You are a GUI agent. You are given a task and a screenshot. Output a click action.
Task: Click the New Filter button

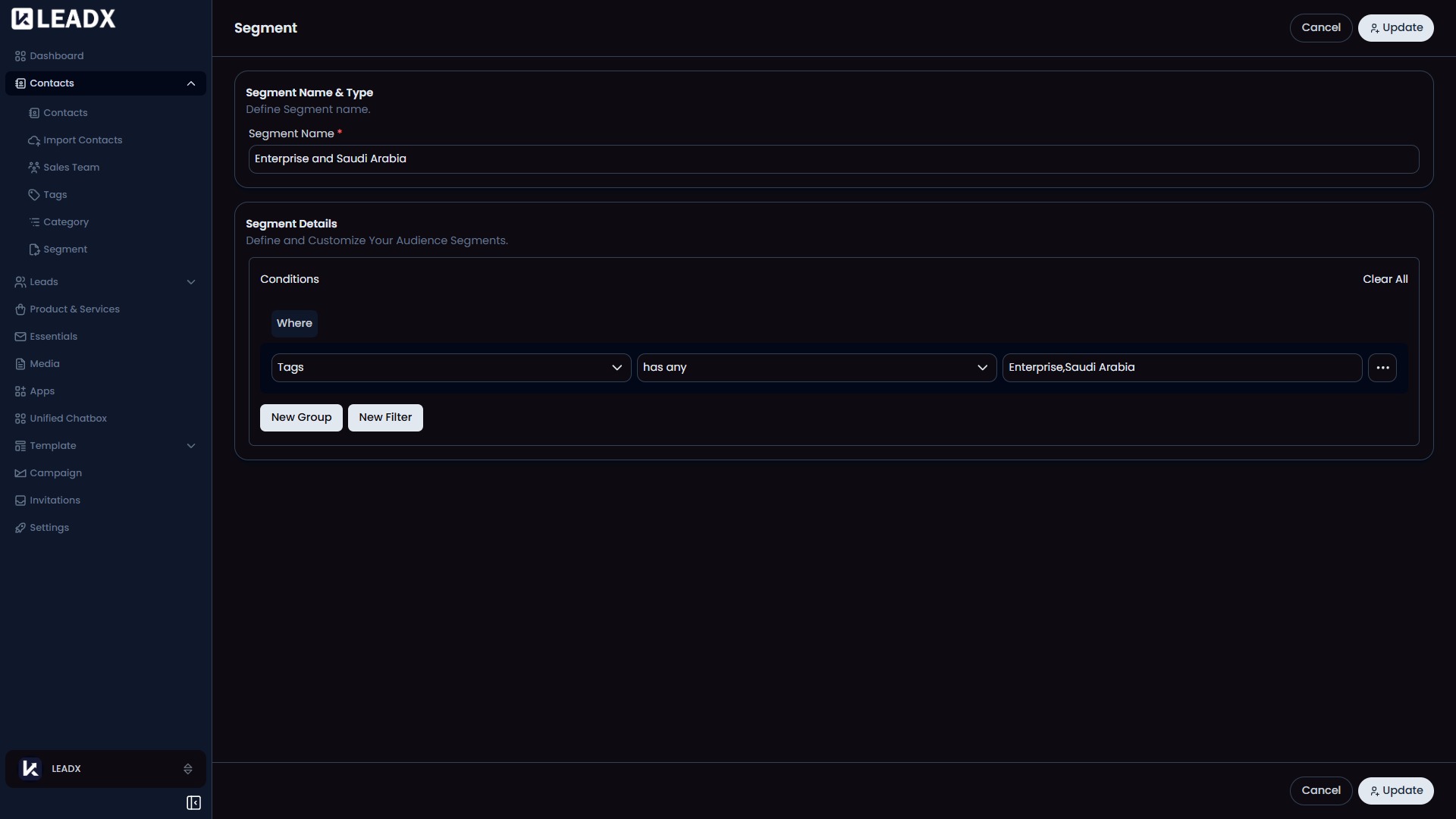385,417
